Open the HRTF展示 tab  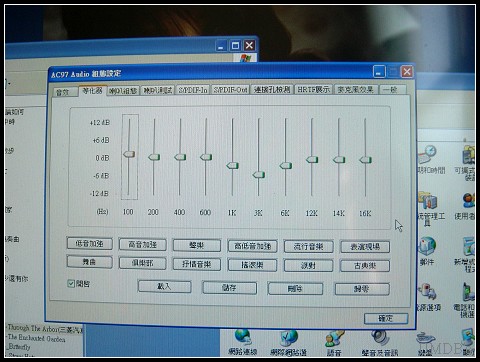click(313, 89)
